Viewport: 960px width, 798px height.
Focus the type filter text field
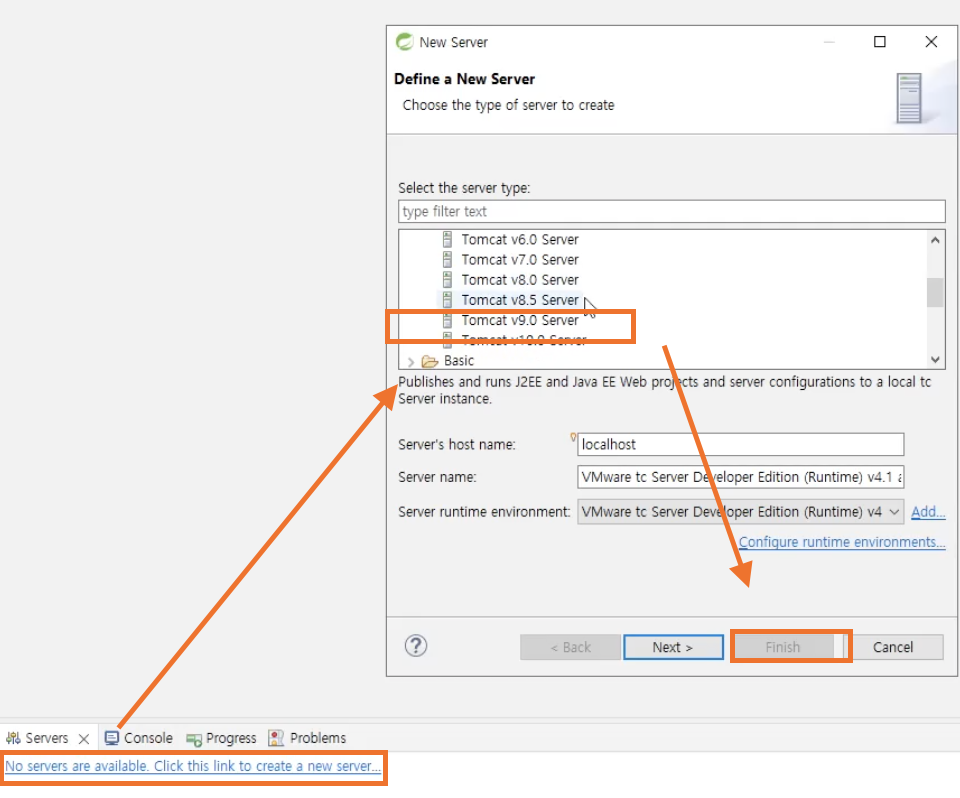pos(672,211)
